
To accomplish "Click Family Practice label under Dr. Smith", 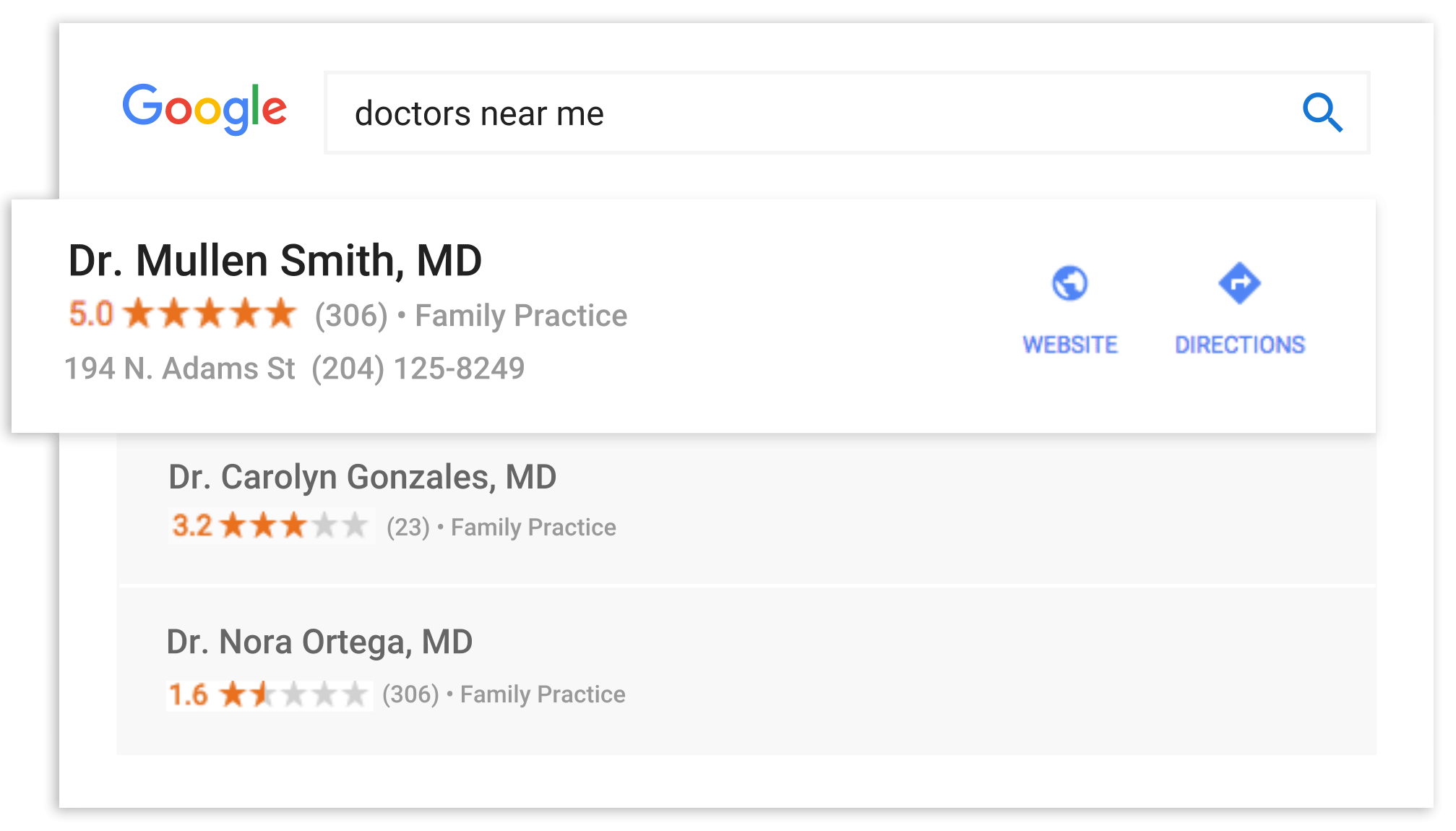I will (521, 316).
